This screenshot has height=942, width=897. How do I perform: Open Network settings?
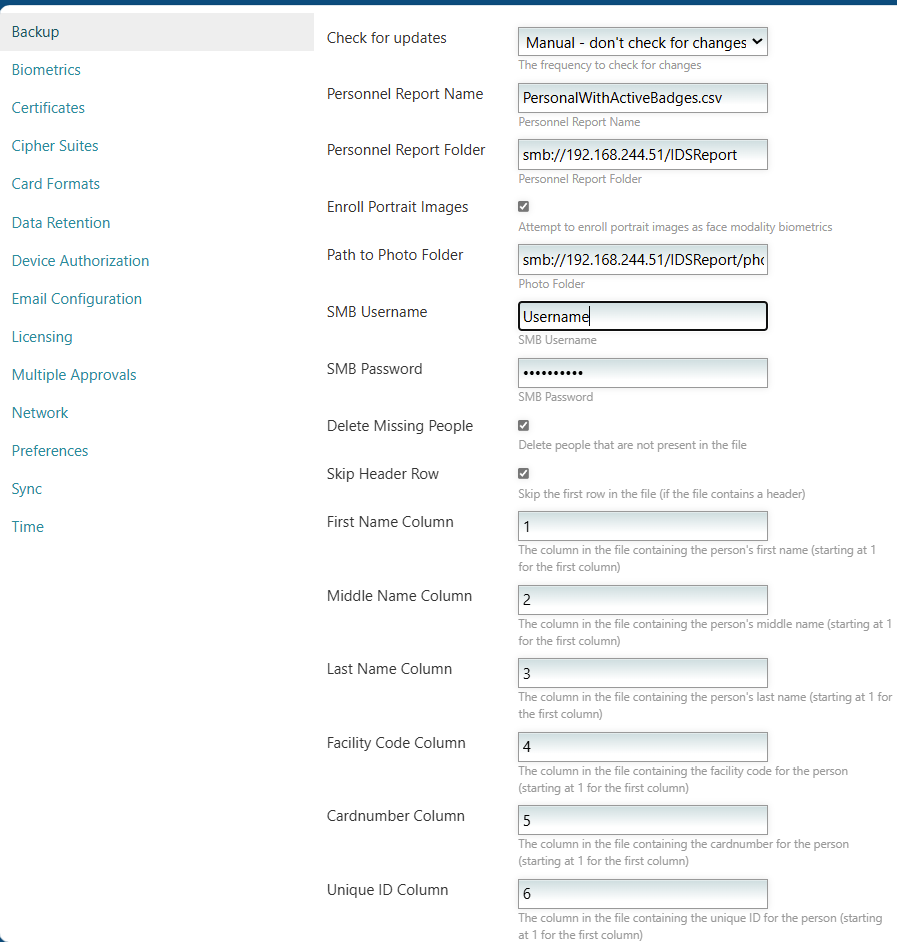pyautogui.click(x=40, y=413)
